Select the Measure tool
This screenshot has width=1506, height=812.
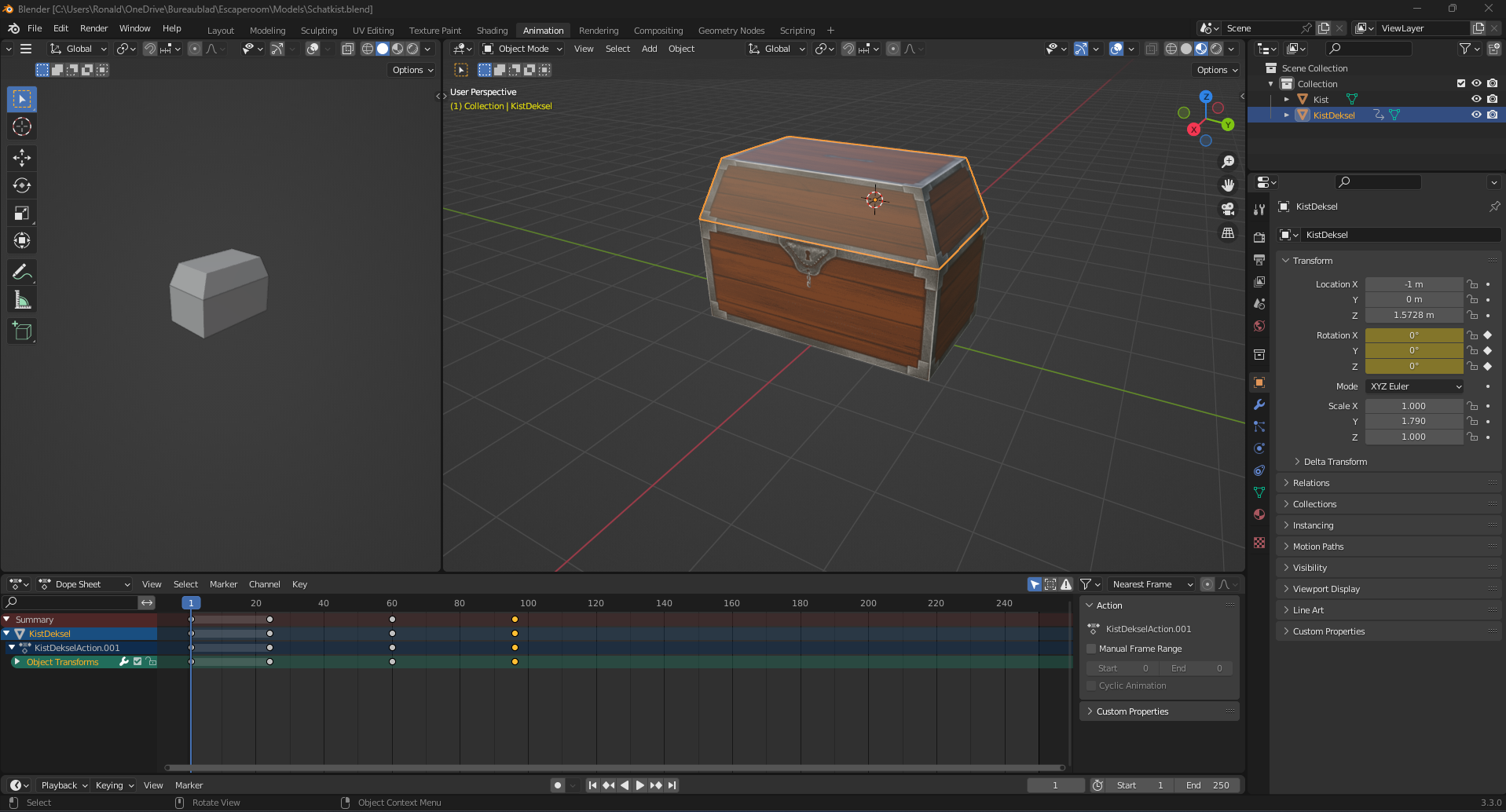coord(22,300)
